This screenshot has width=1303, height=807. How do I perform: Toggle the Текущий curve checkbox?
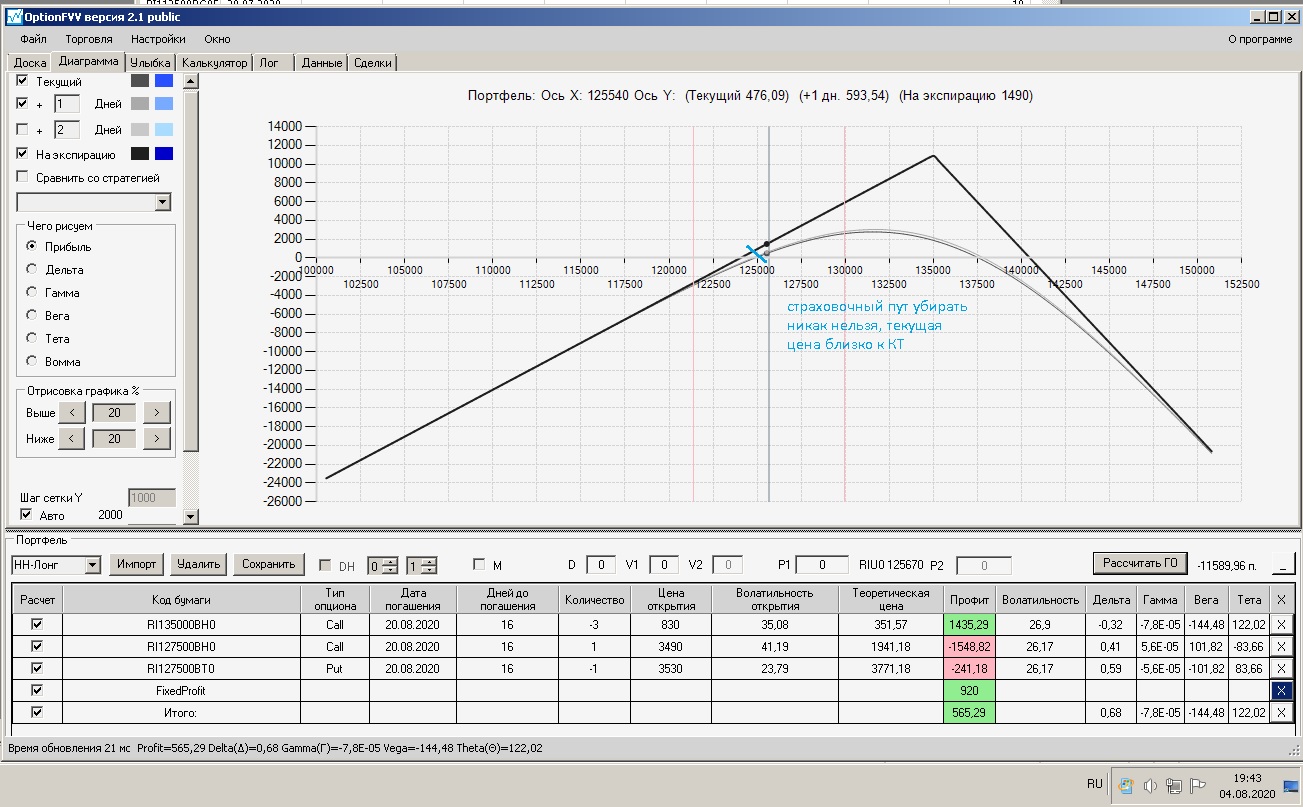pyautogui.click(x=23, y=81)
